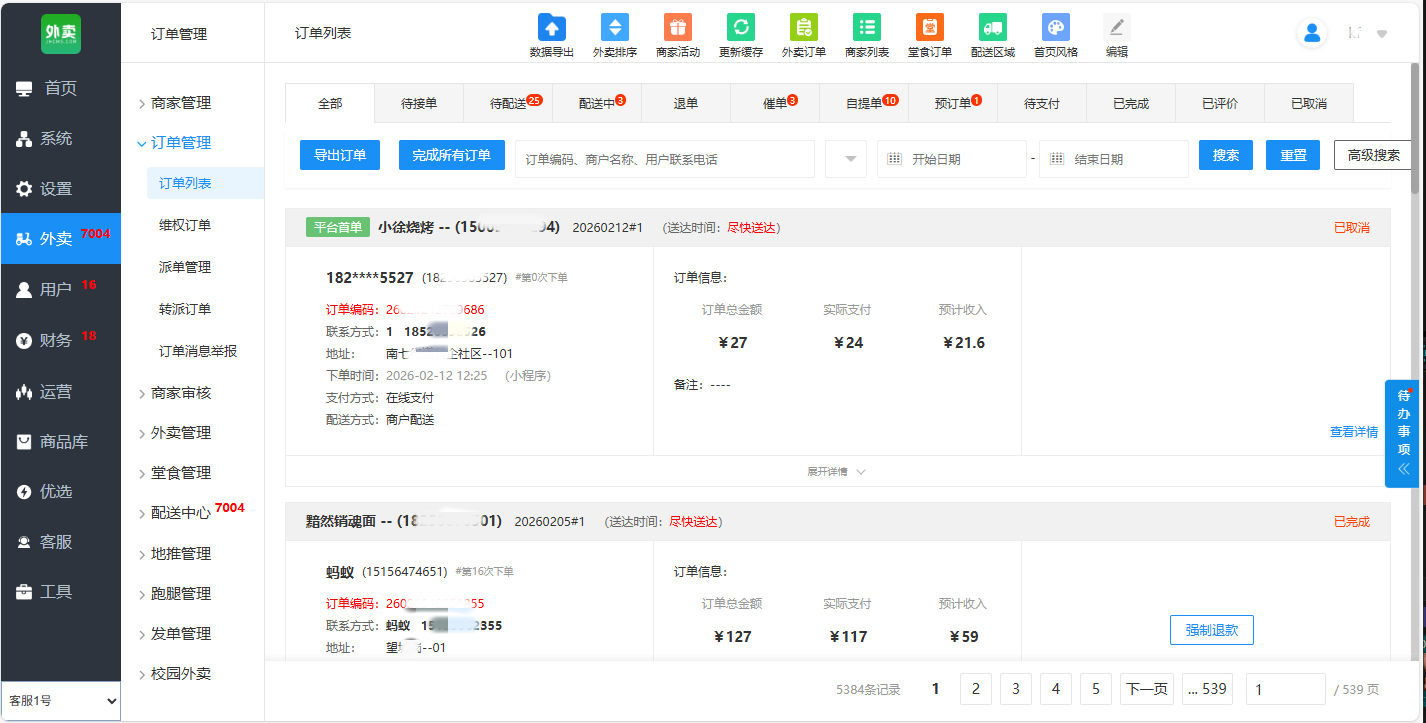
Task: Click the 导出订单 button
Action: click(x=340, y=155)
